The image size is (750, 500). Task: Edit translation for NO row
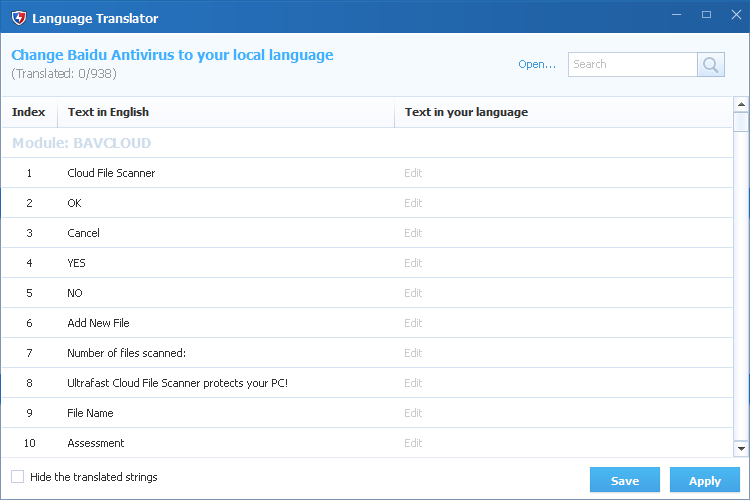(x=413, y=293)
